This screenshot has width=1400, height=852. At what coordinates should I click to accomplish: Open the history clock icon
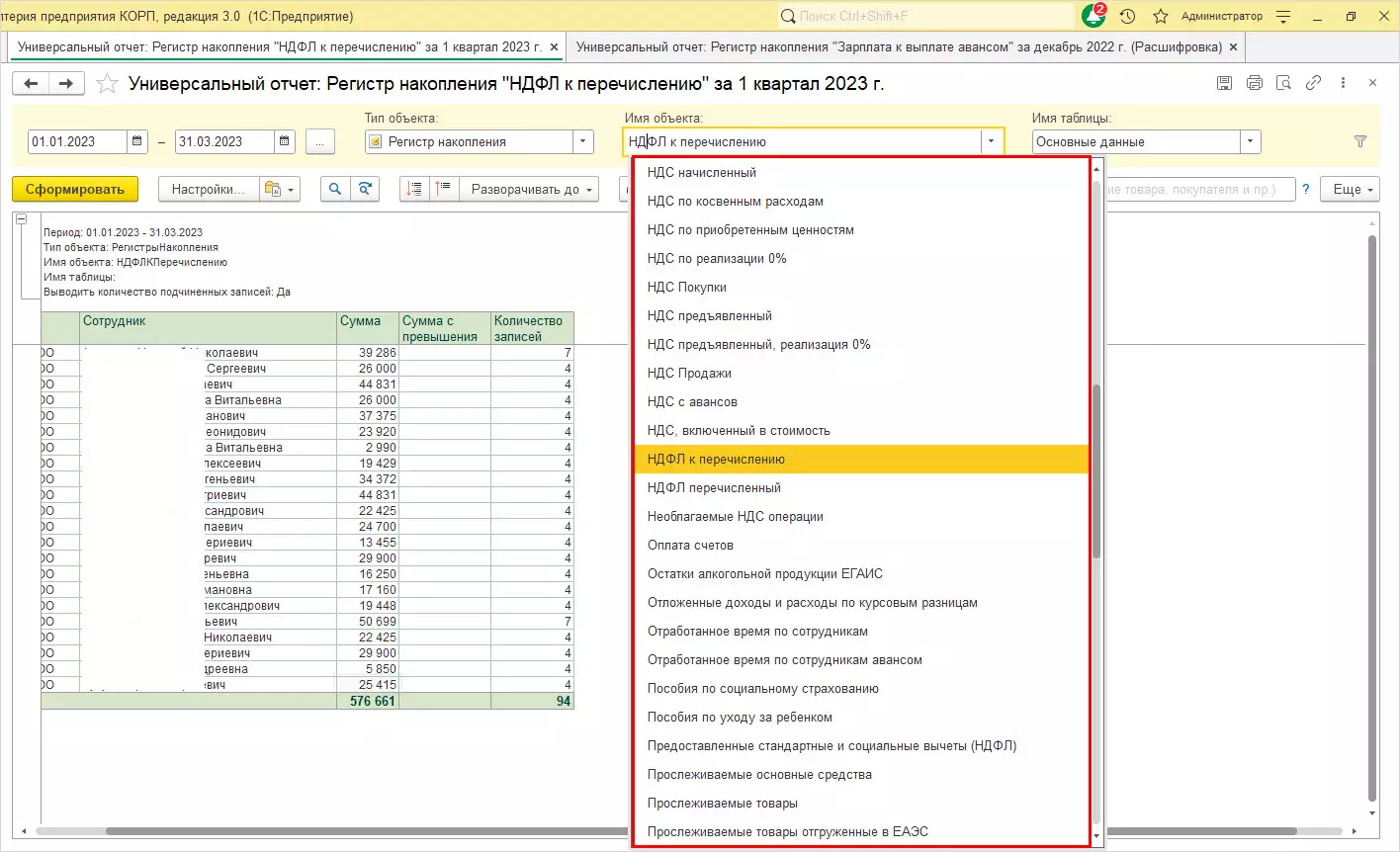[1128, 17]
